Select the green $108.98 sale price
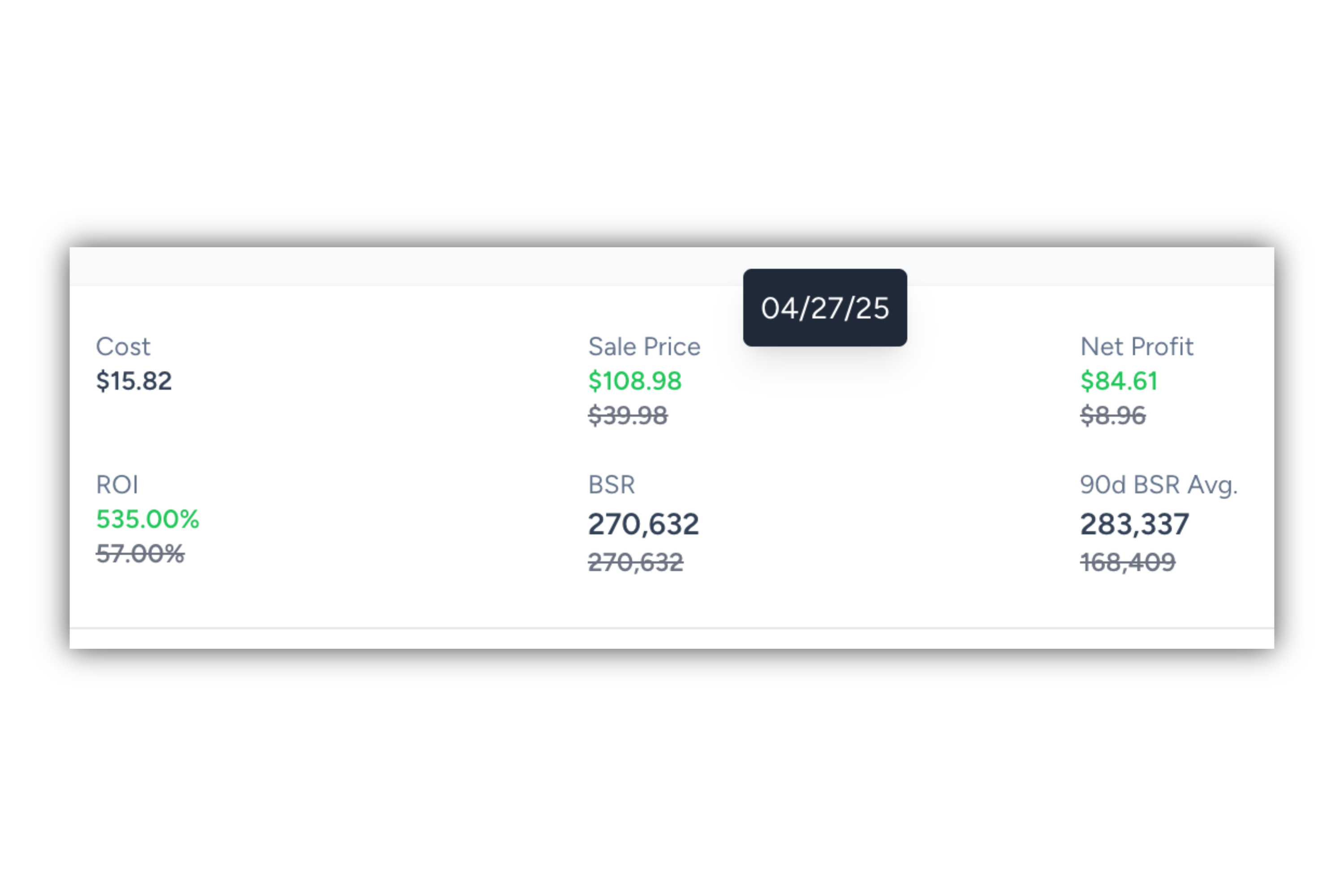Image resolution: width=1344 pixels, height=896 pixels. point(635,381)
